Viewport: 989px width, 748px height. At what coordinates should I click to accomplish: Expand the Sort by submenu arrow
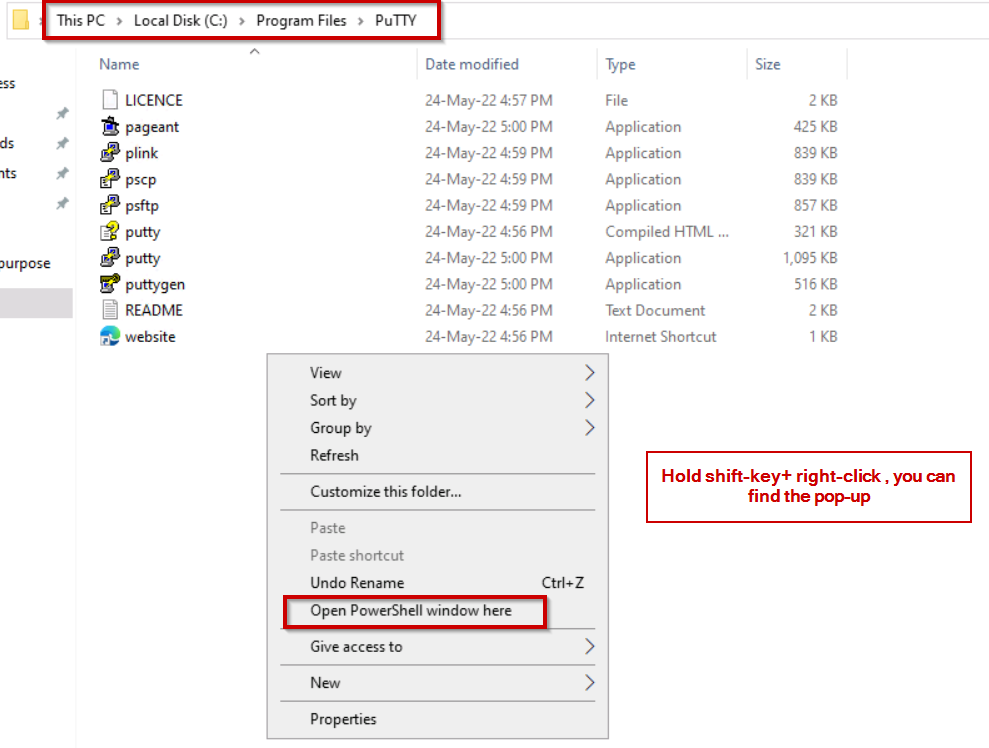[x=589, y=400]
